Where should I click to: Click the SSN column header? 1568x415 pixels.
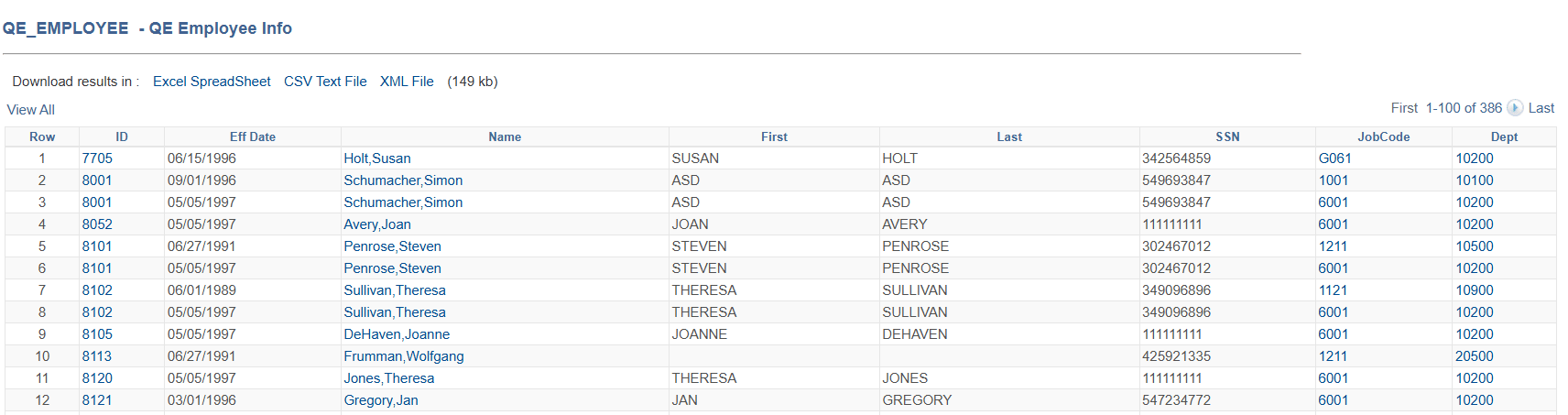tap(1227, 137)
